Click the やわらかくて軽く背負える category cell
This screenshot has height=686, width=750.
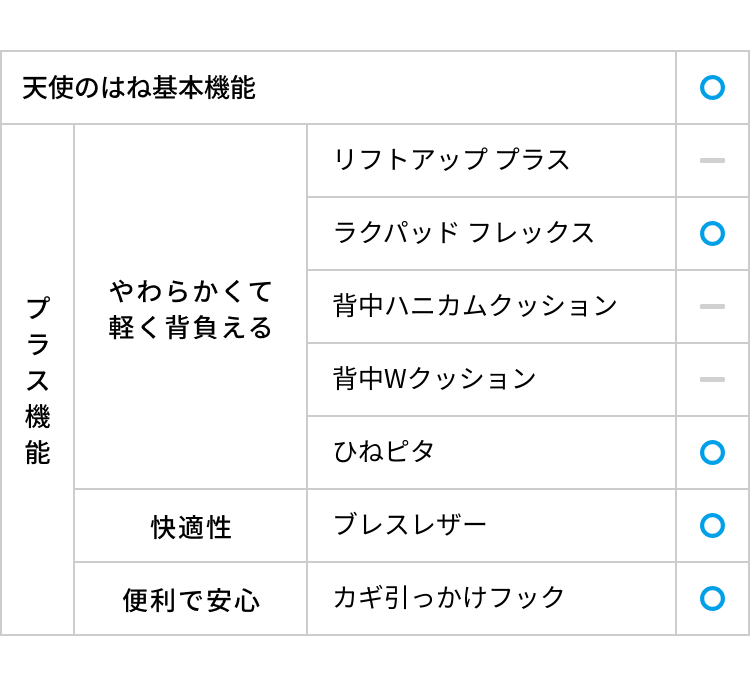(x=191, y=308)
